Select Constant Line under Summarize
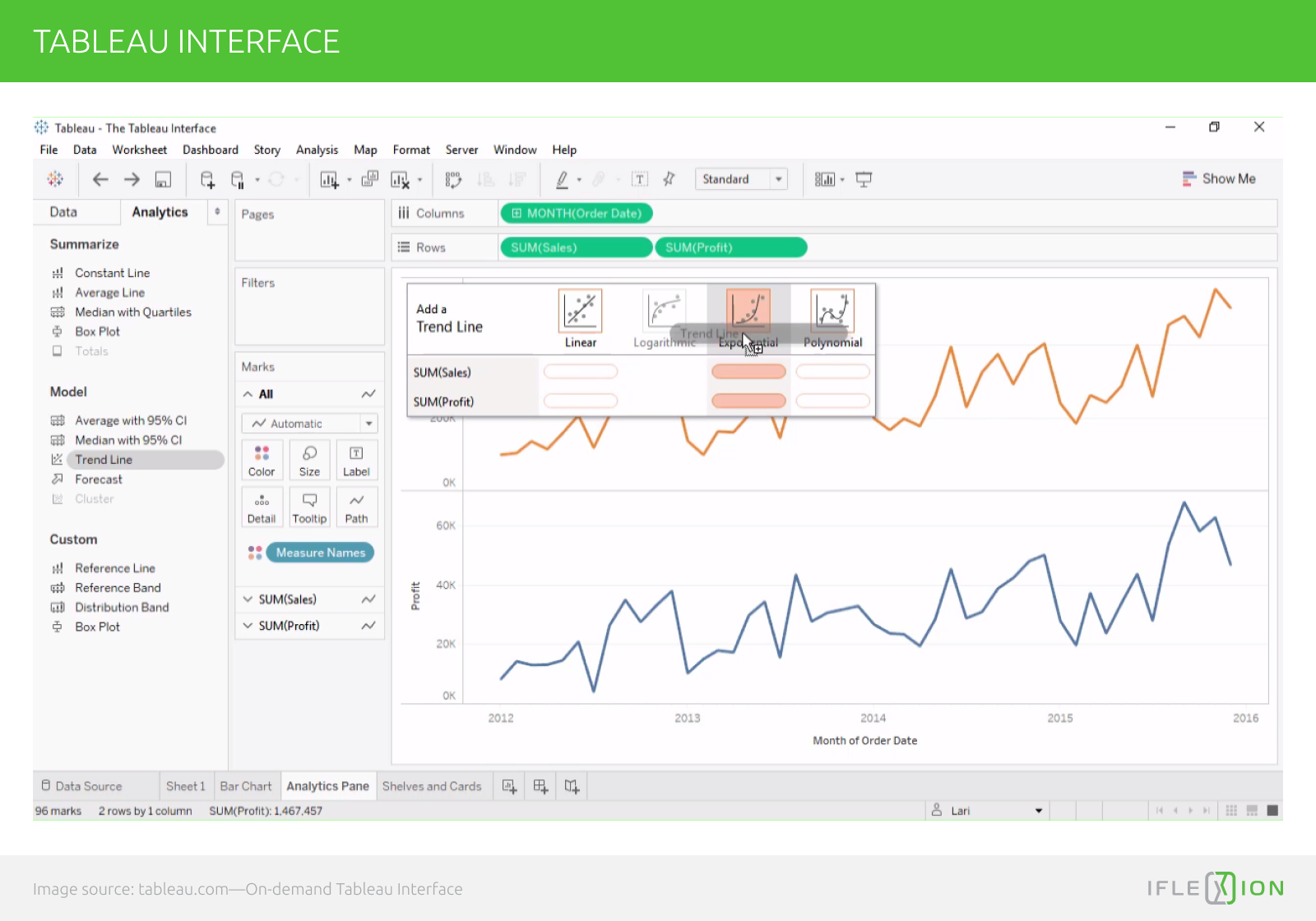Viewport: 1316px width, 921px height. coord(113,273)
